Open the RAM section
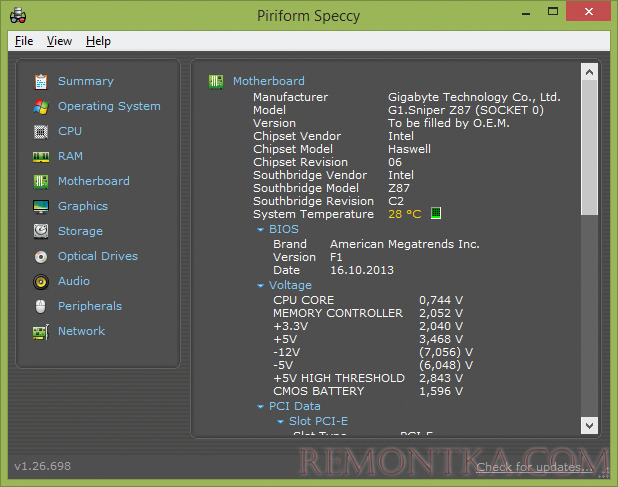This screenshot has width=618, height=487. coord(70,156)
